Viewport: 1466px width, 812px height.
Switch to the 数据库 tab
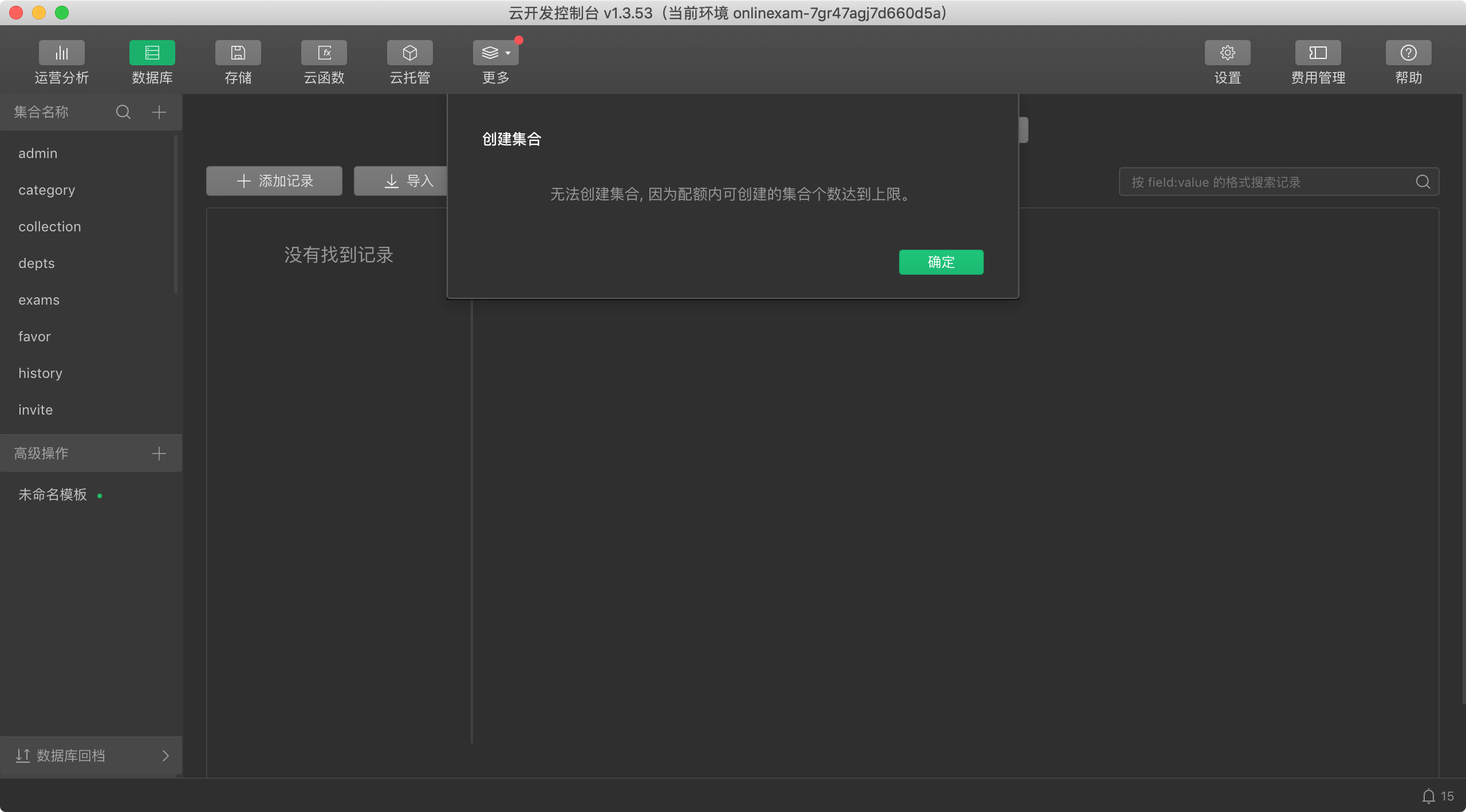(152, 53)
